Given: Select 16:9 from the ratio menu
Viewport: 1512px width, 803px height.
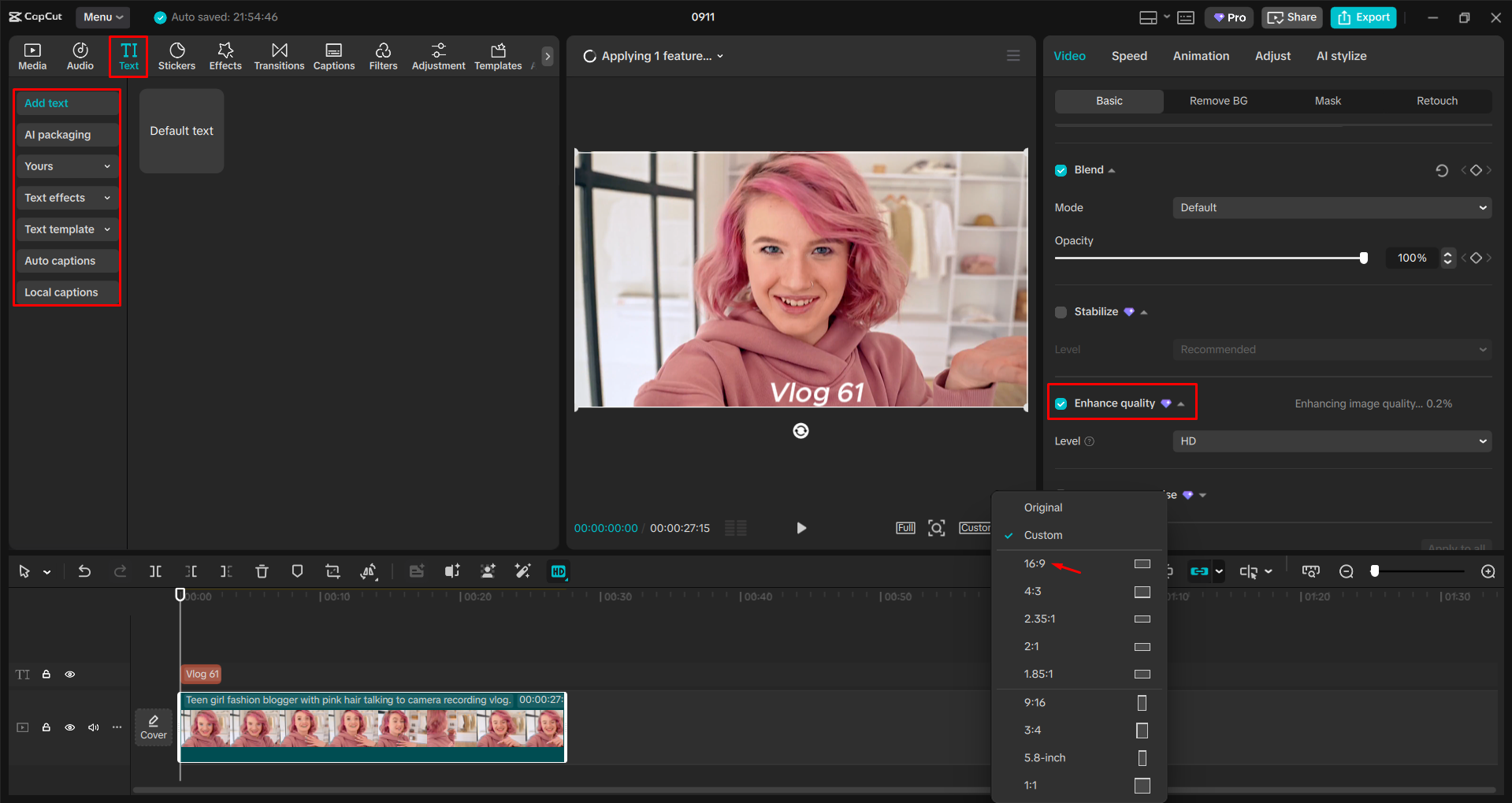Looking at the screenshot, I should pos(1033,563).
